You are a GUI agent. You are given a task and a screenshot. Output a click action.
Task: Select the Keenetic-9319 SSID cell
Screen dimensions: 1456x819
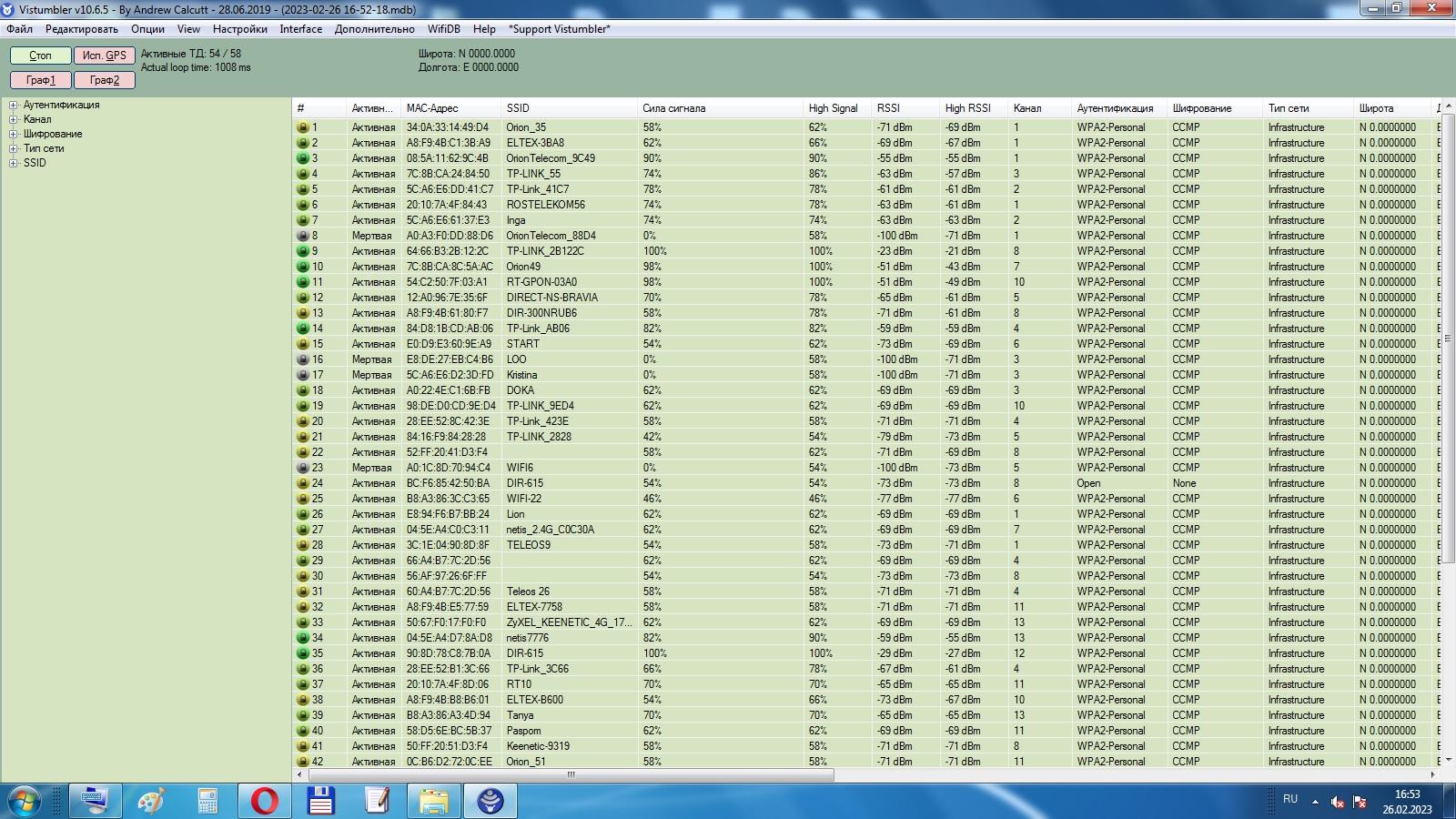click(538, 746)
